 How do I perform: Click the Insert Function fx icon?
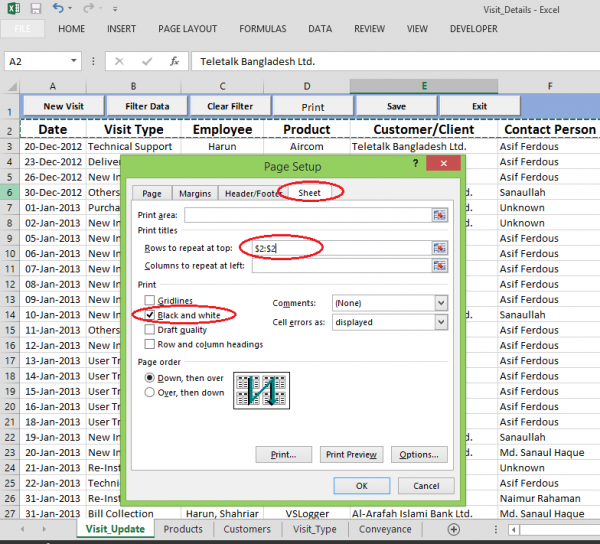click(174, 61)
